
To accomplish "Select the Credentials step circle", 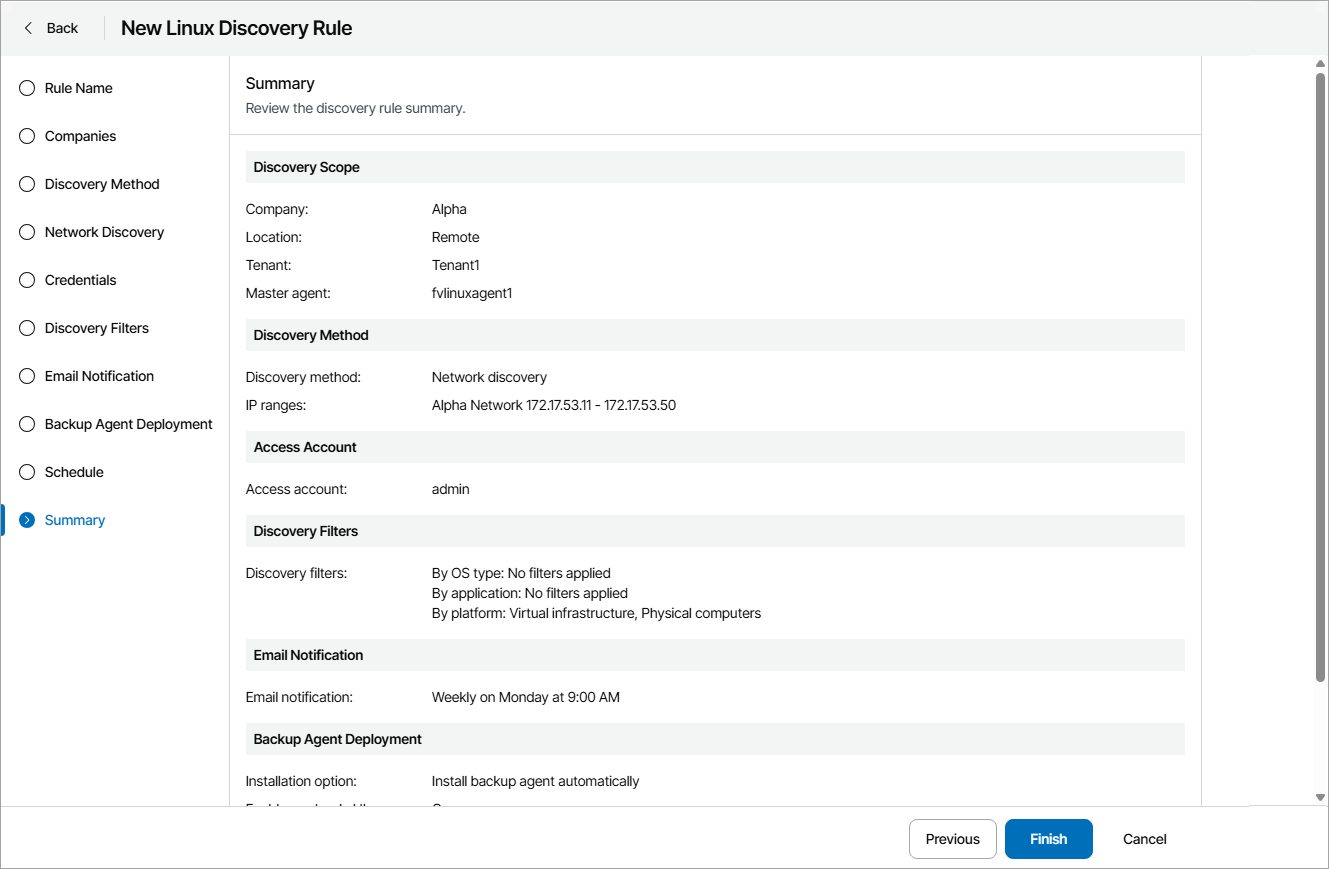I will pyautogui.click(x=26, y=280).
